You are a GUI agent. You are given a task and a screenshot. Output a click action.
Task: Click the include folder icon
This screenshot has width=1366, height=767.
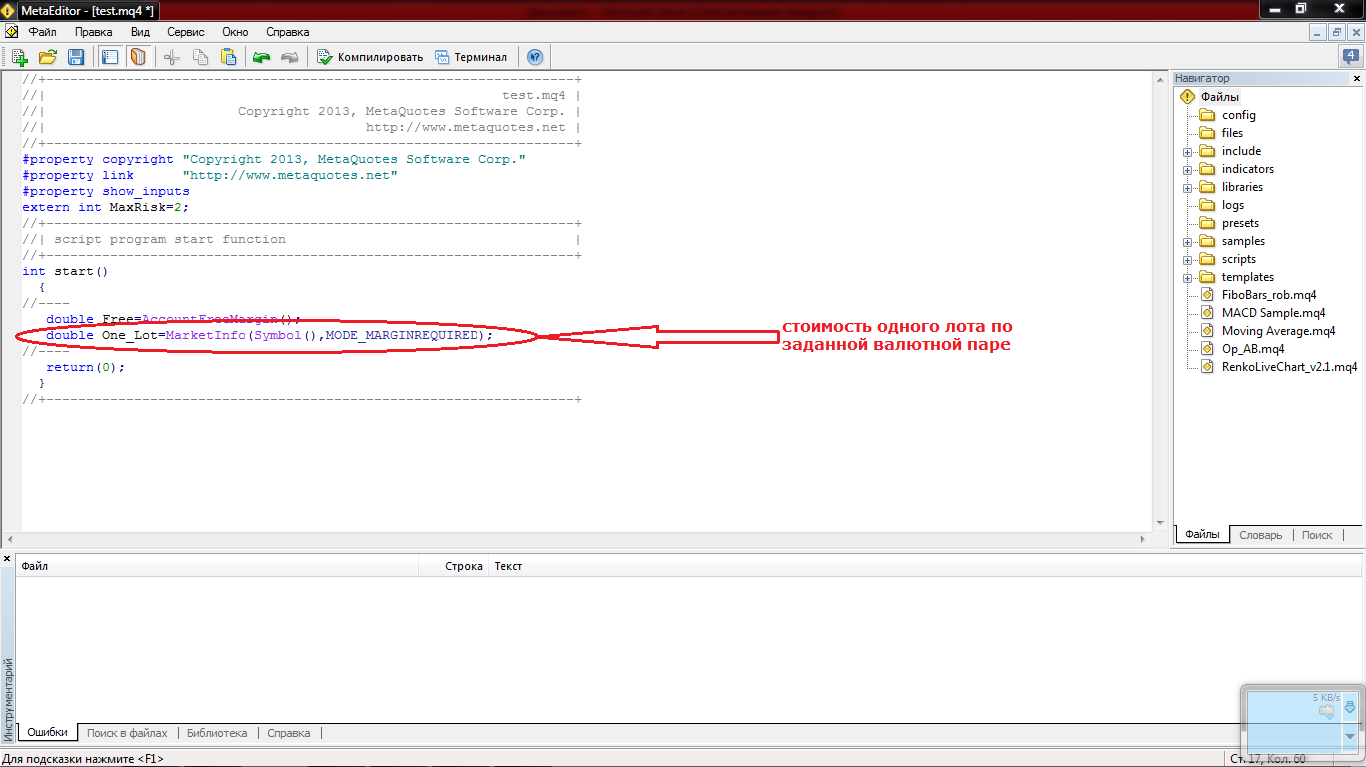pos(1207,151)
